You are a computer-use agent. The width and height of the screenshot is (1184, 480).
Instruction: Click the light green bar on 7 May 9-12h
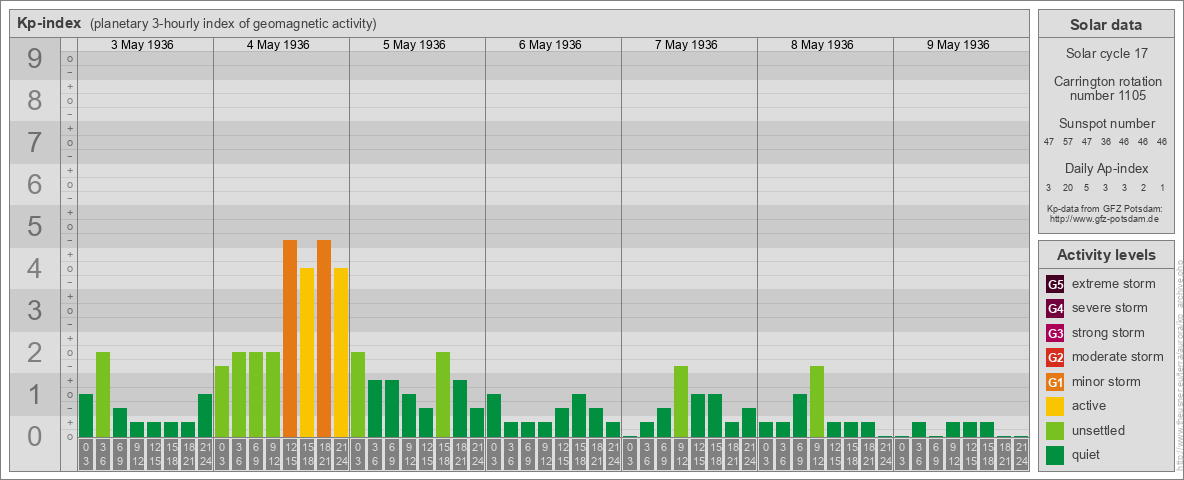680,402
